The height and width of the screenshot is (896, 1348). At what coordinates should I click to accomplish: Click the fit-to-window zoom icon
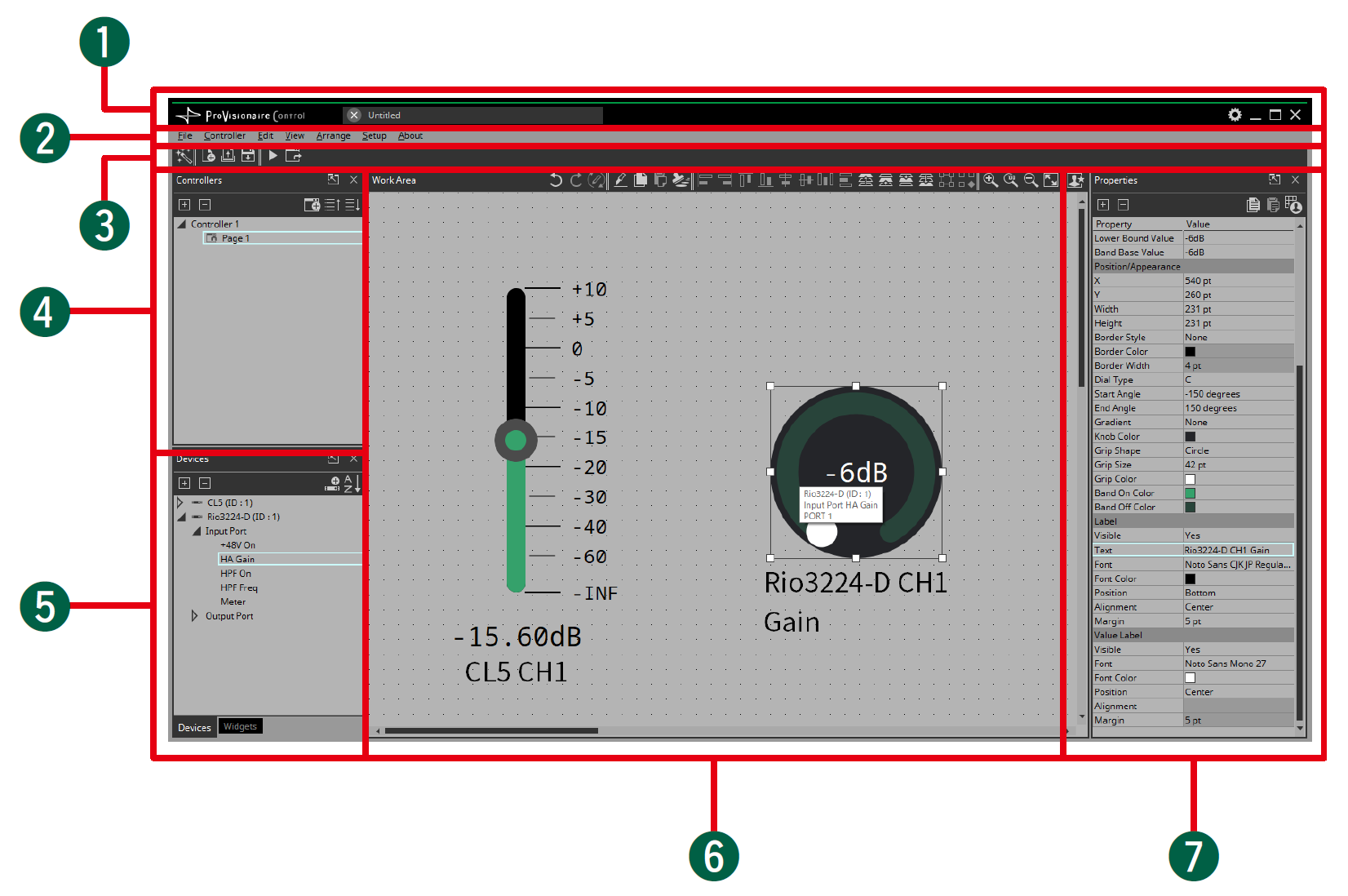[1051, 180]
